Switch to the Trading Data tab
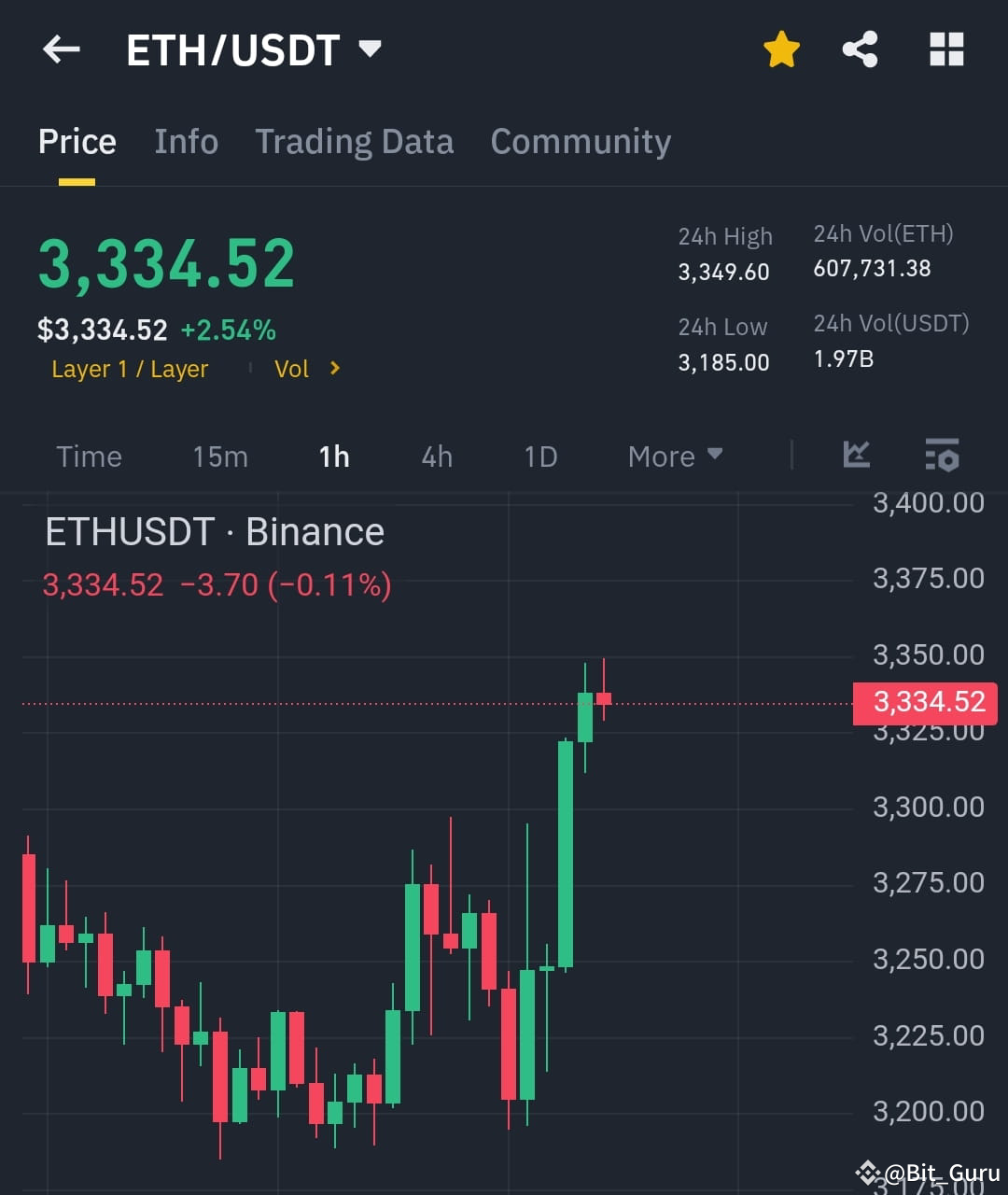Screen dimensions: 1008x1195 click(x=354, y=141)
